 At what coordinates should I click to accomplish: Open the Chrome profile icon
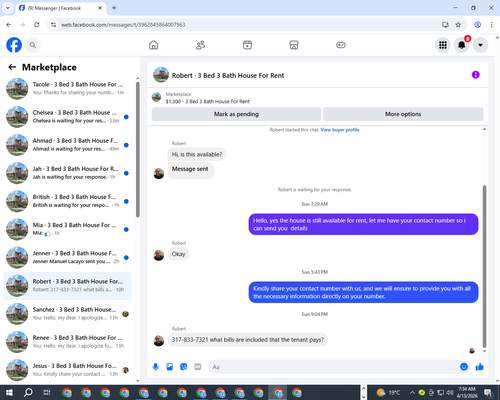[478, 25]
